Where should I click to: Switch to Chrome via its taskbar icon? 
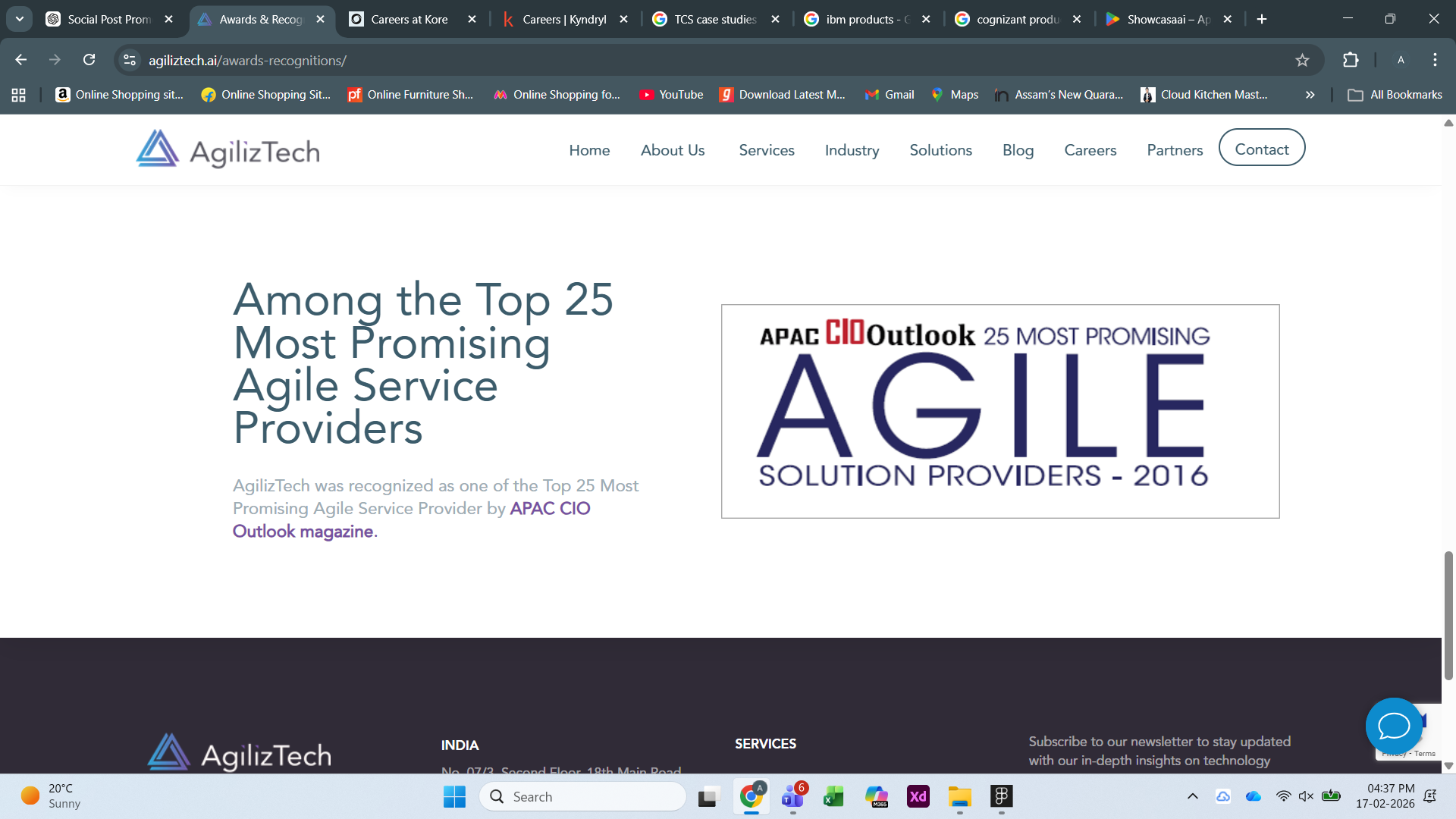pos(751,796)
